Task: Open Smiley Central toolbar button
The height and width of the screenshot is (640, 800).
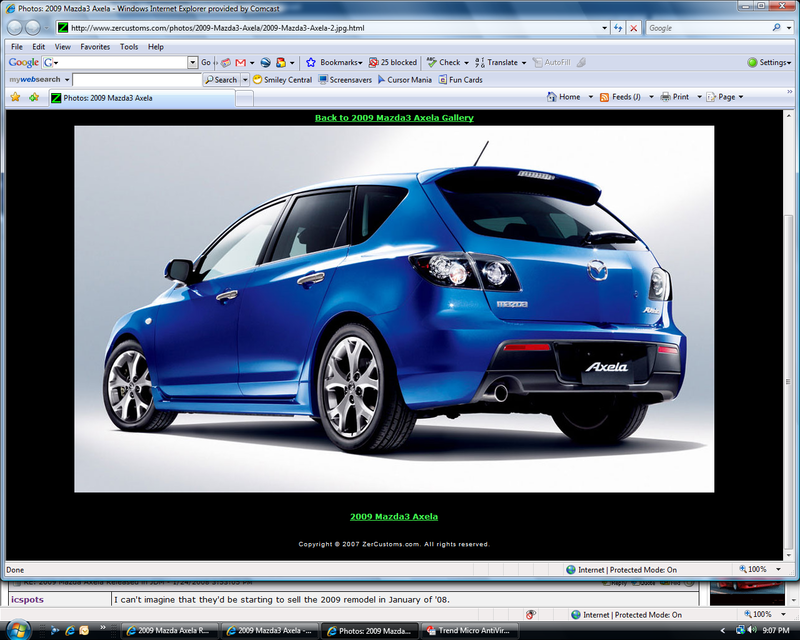Action: tap(282, 80)
